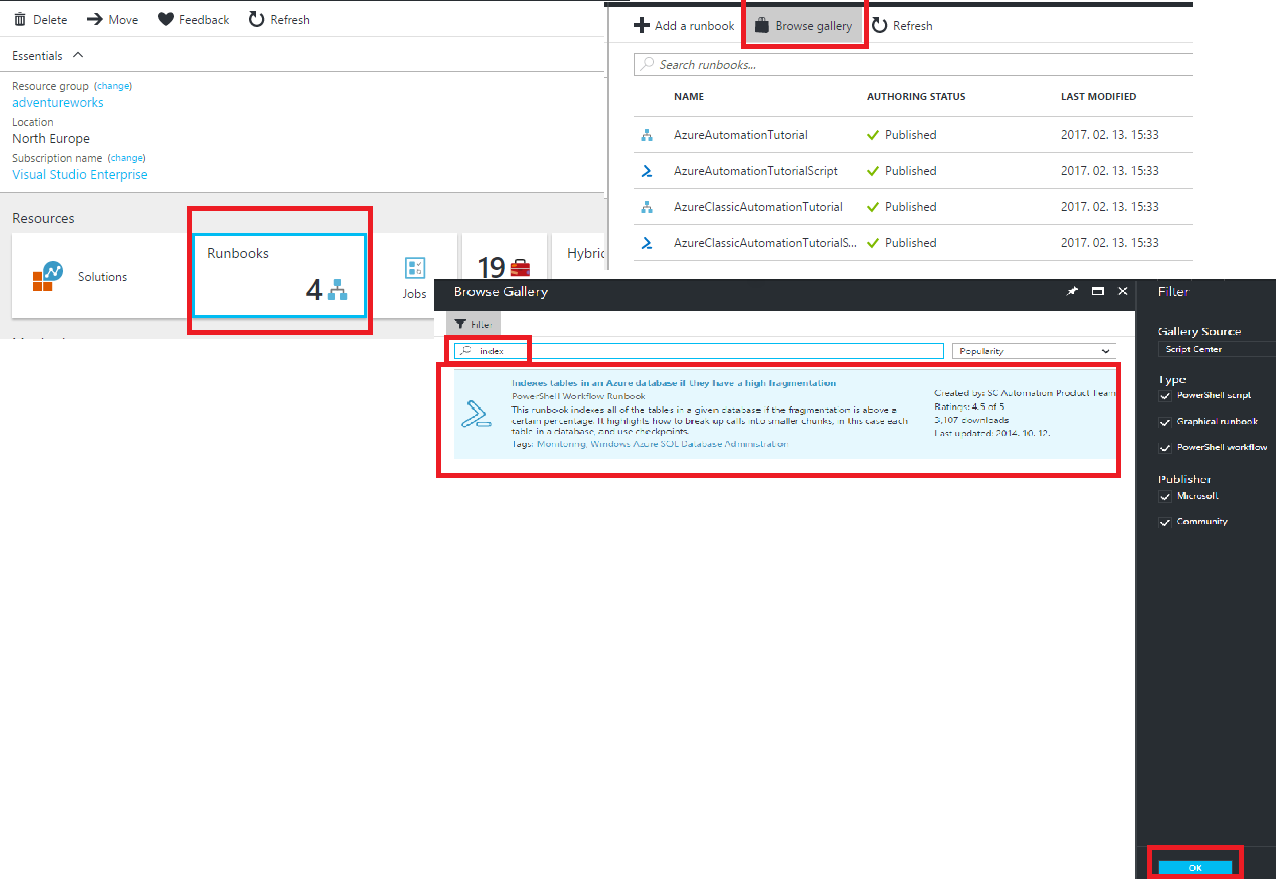1276x881 pixels.
Task: Click the Delete trash icon
Action: (19, 19)
